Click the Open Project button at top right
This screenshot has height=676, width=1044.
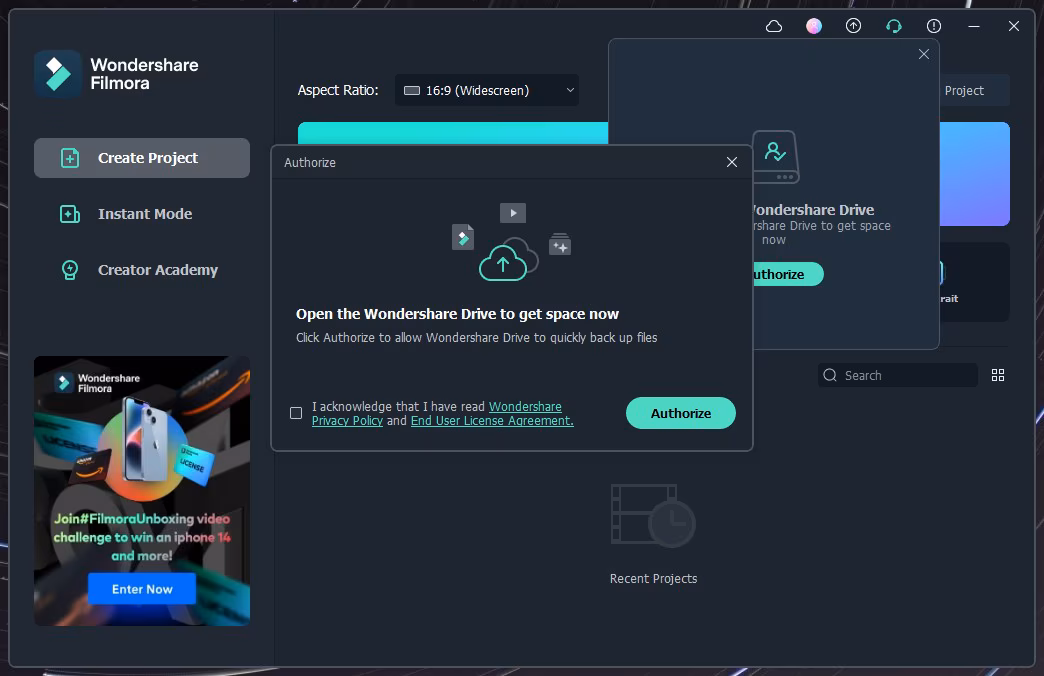pyautogui.click(x=975, y=90)
